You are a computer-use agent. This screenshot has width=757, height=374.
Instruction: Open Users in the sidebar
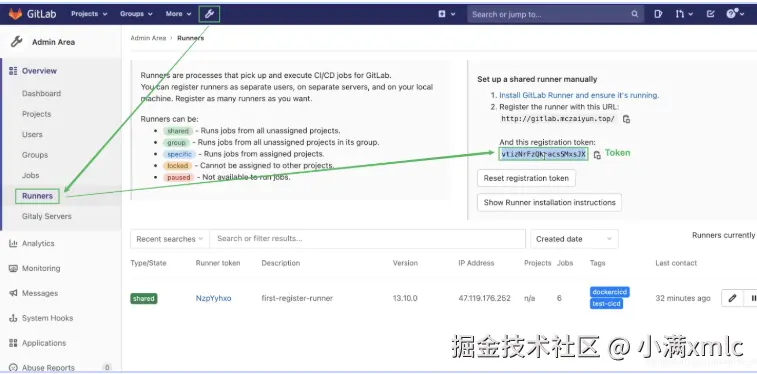coord(32,135)
